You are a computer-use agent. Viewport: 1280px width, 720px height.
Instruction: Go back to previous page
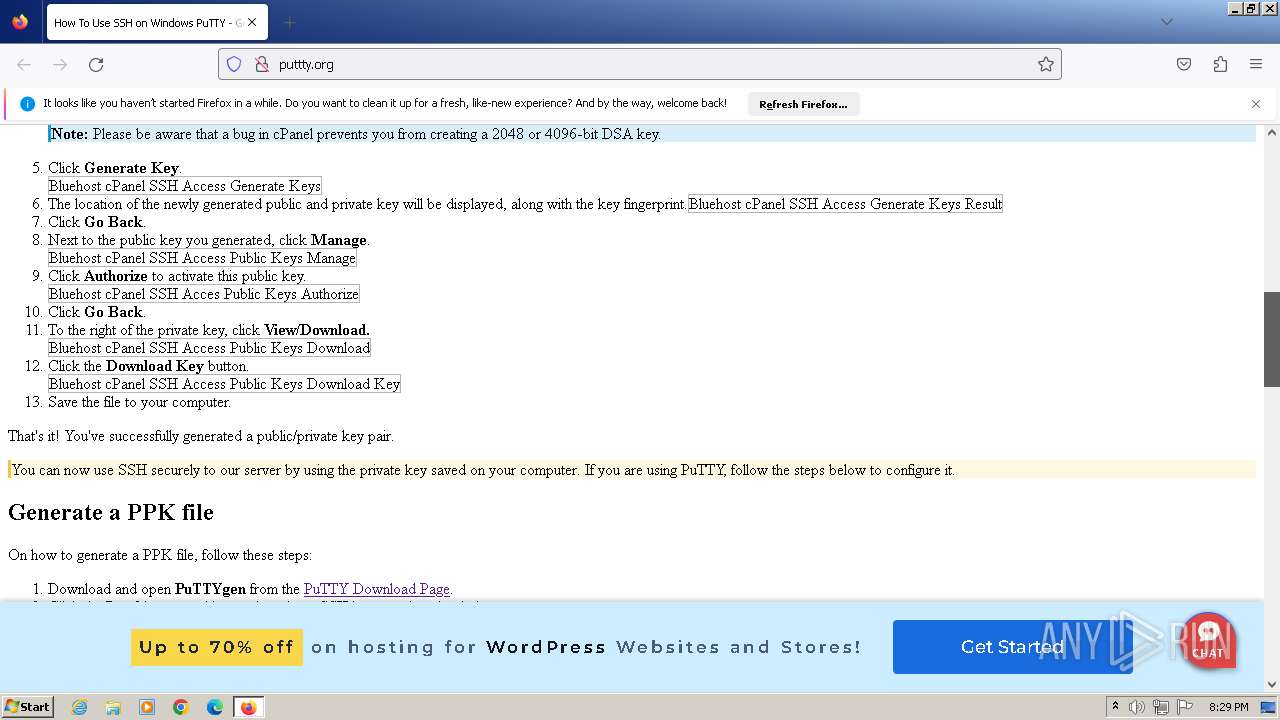click(x=24, y=64)
